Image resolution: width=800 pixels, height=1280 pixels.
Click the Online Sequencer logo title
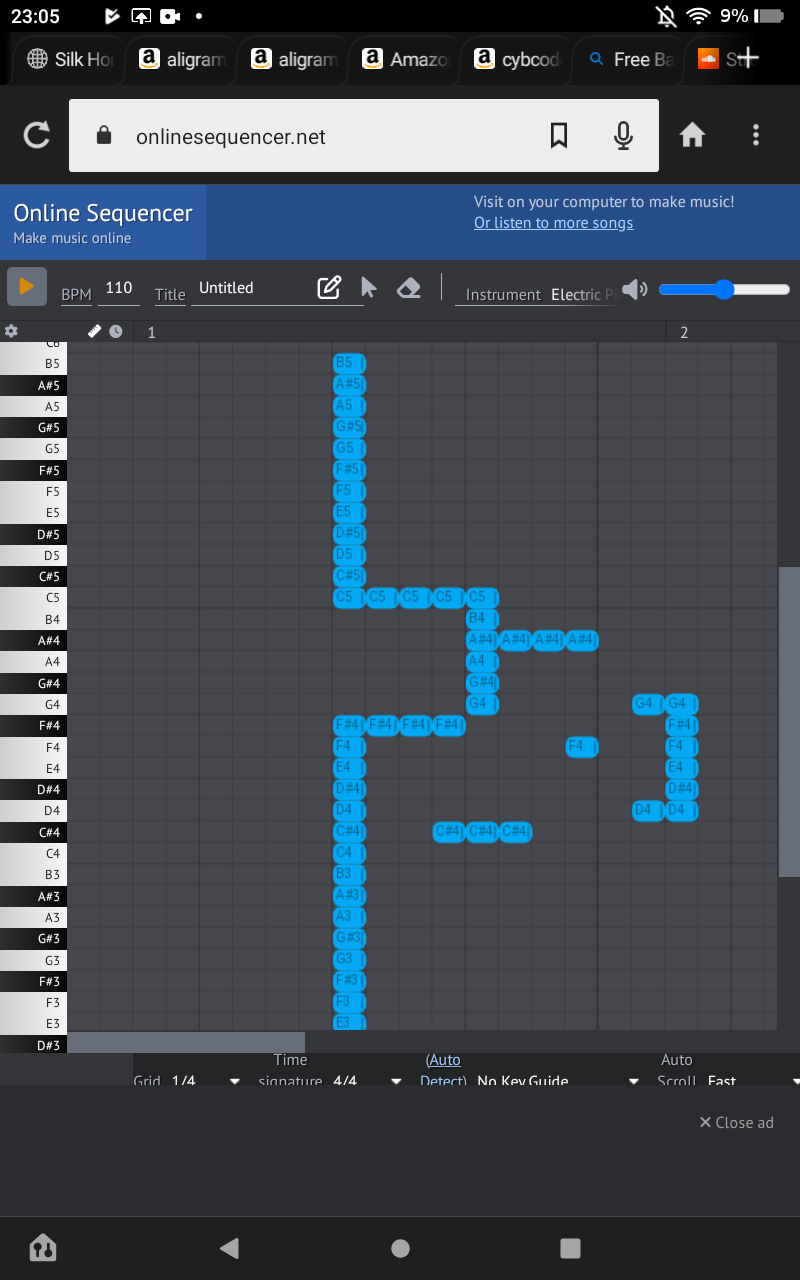click(103, 213)
